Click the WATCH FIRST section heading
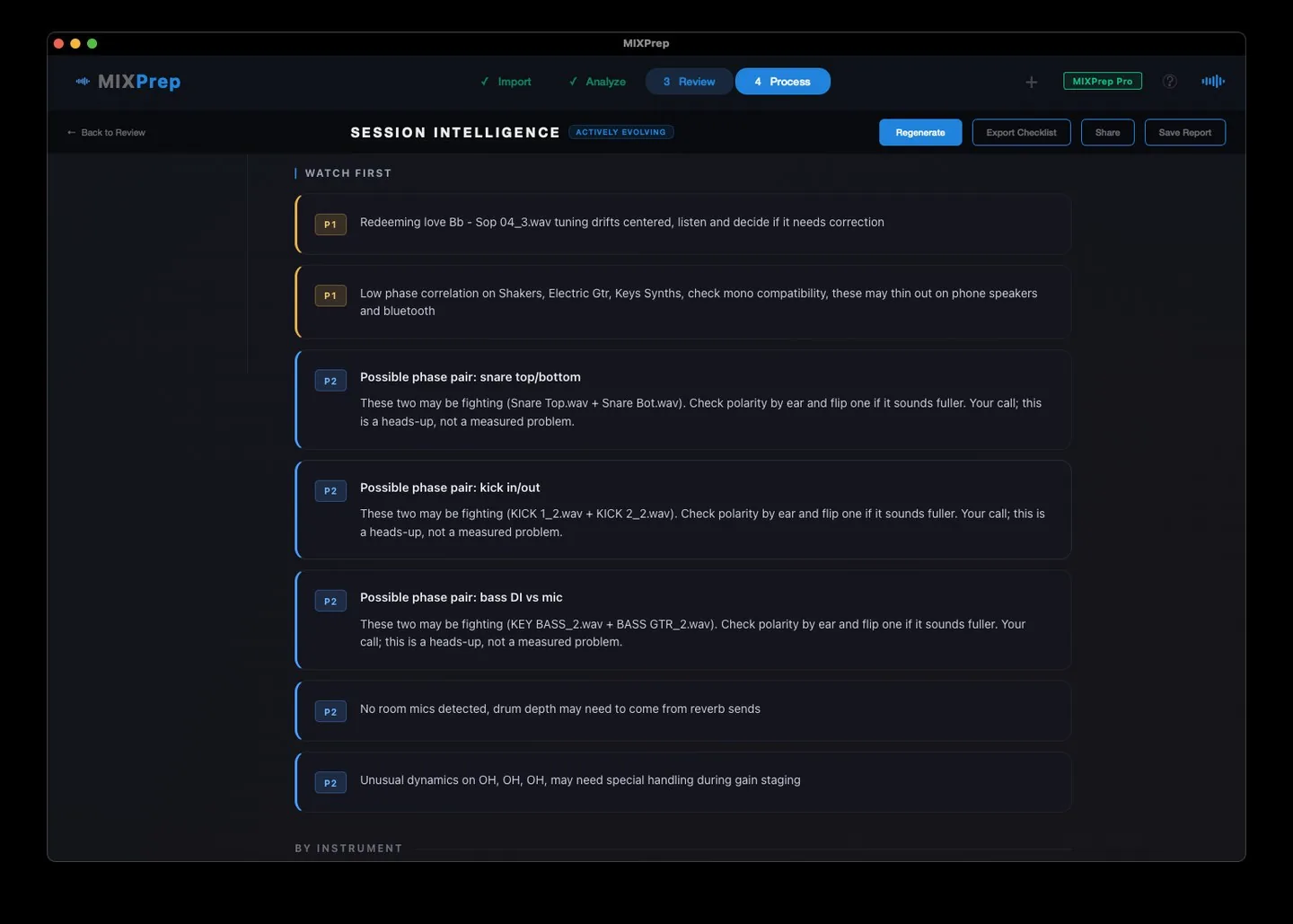Image resolution: width=1293 pixels, height=924 pixels. pos(348,173)
